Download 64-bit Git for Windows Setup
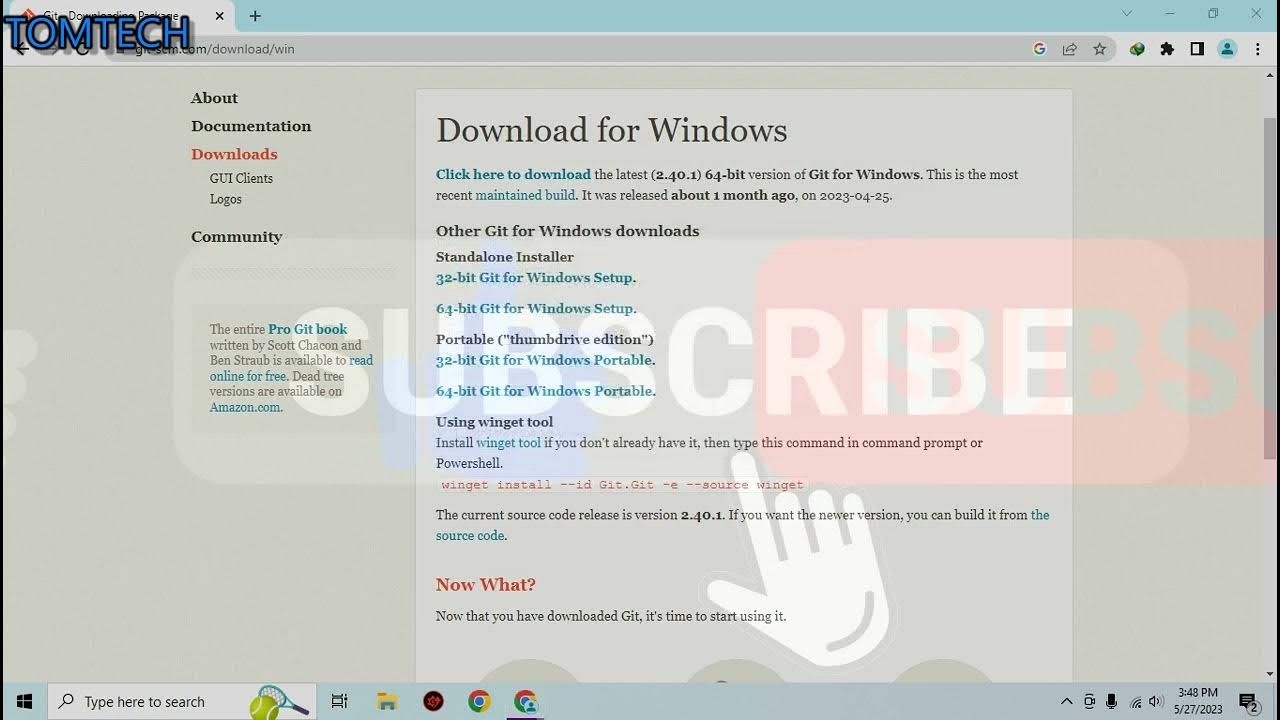The image size is (1280, 720). (534, 309)
